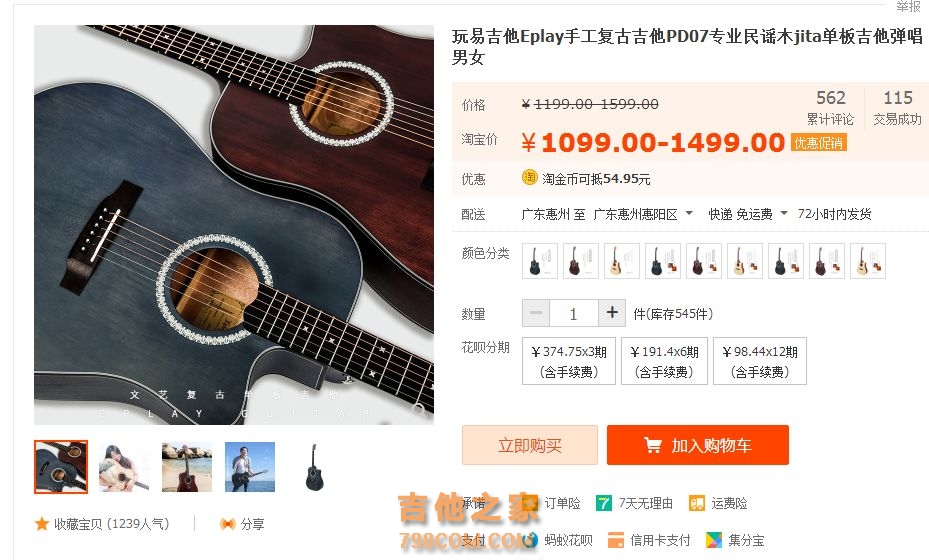Click the favorite star icon
The image size is (929, 560).
coord(41,524)
